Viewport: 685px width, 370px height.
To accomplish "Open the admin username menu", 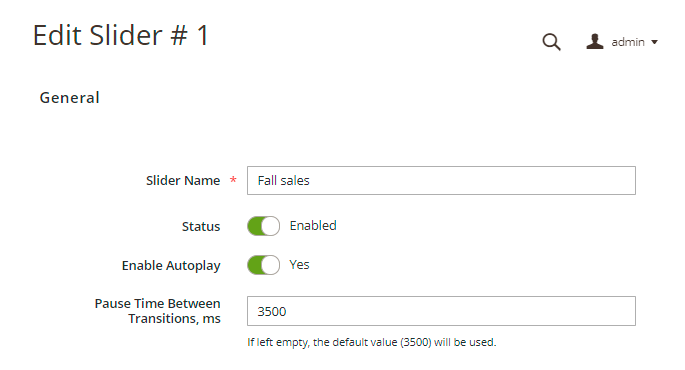I will [x=628, y=42].
